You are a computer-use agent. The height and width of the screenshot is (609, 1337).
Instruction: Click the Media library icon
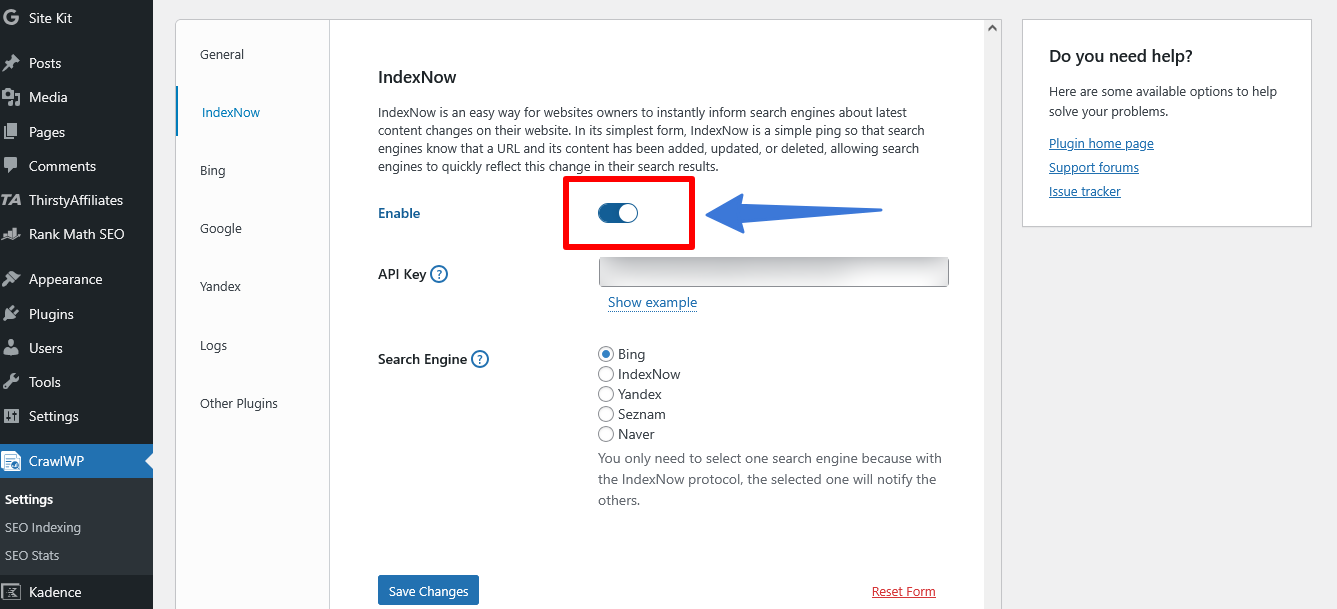coord(11,97)
